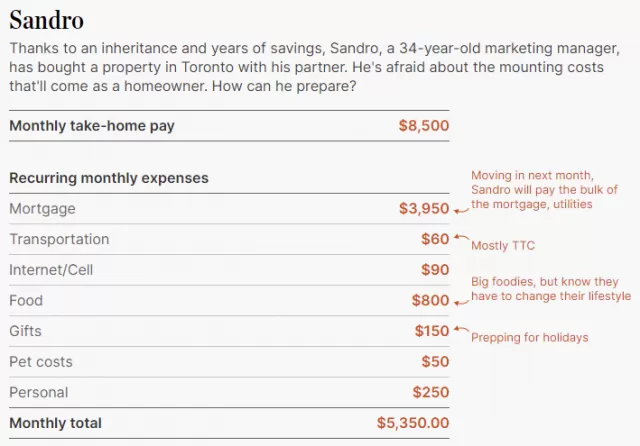Click the $5,350.00 monthly total

tap(413, 423)
